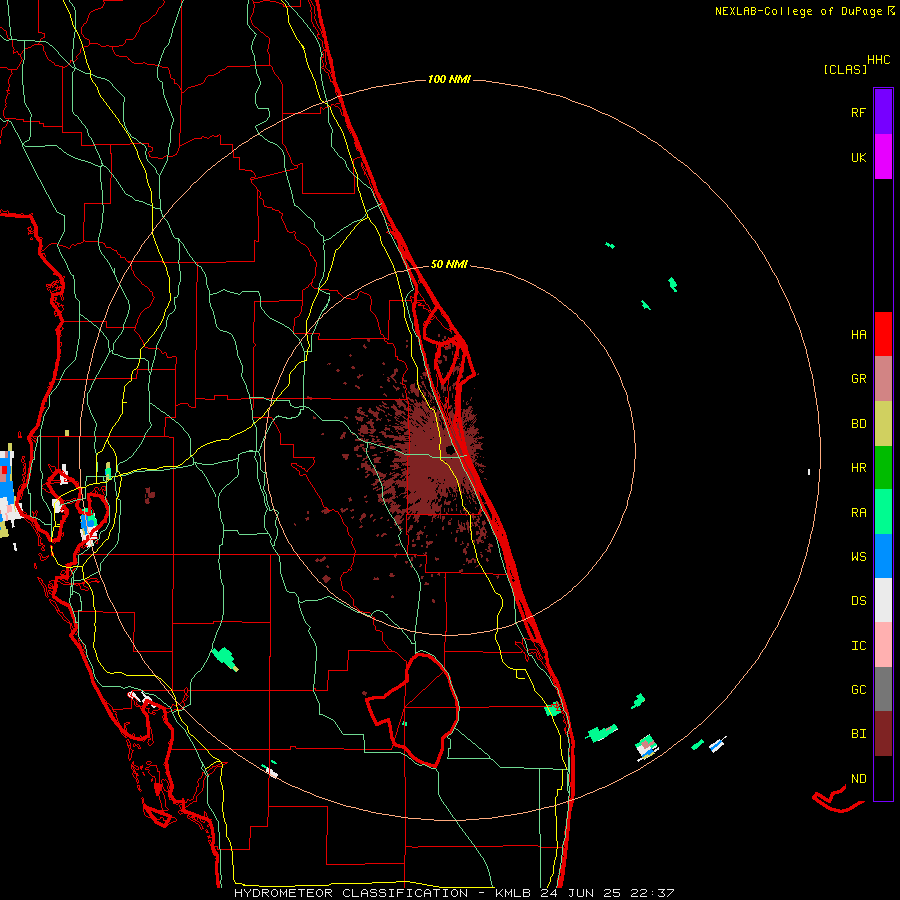Click the Hydrometeor Classification KMLB timestamp caption

(x=453, y=893)
